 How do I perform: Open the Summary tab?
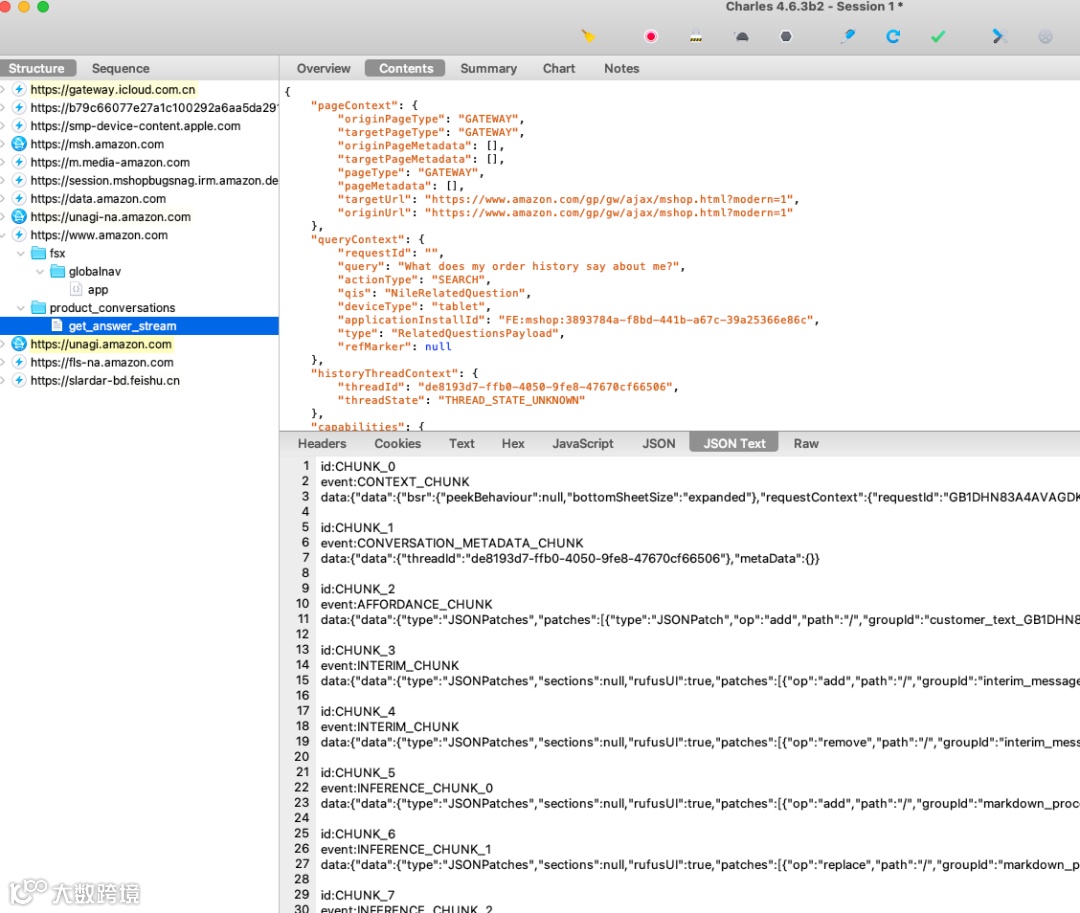click(x=488, y=68)
